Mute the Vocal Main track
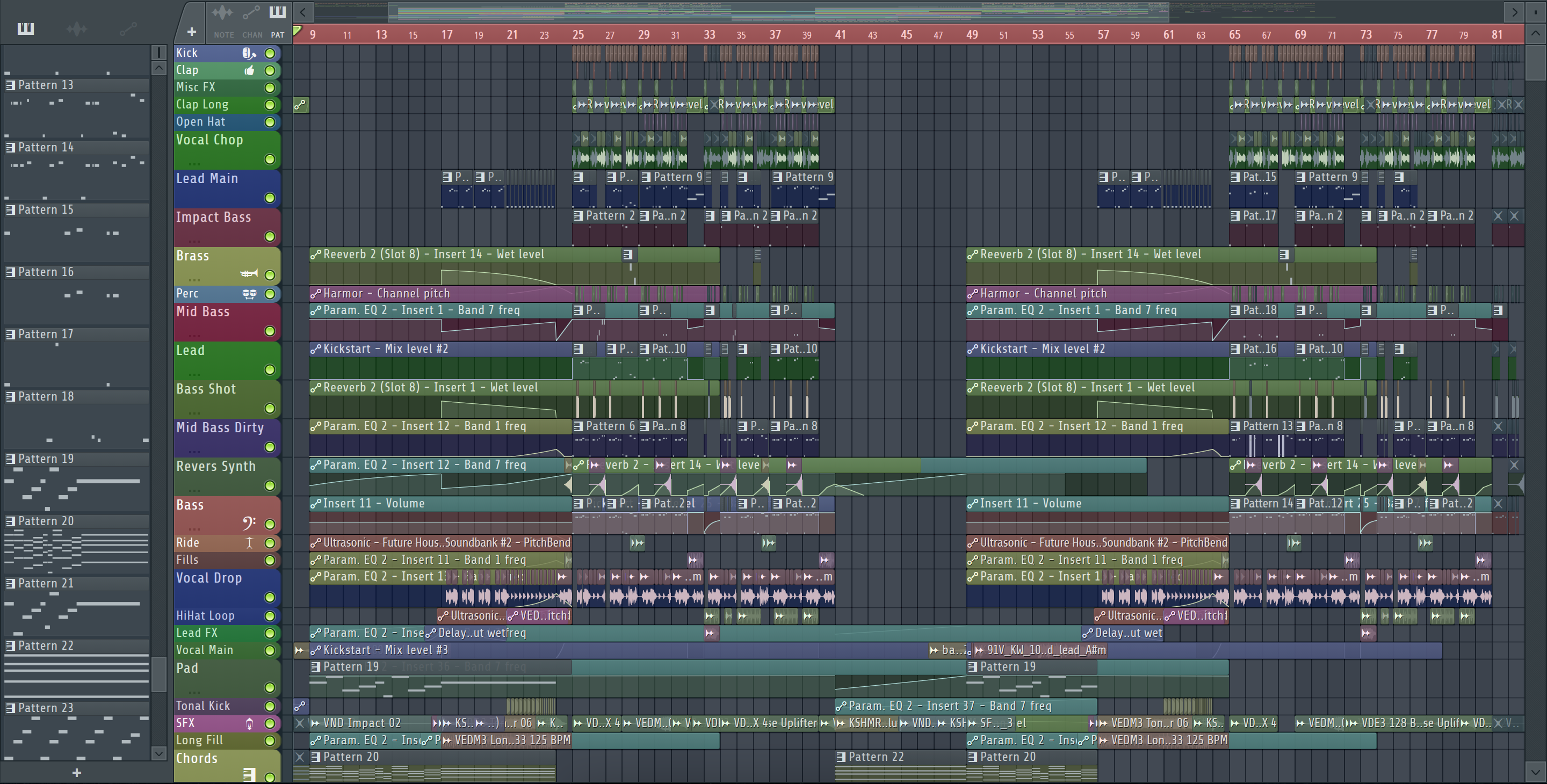1547x784 pixels. (270, 651)
